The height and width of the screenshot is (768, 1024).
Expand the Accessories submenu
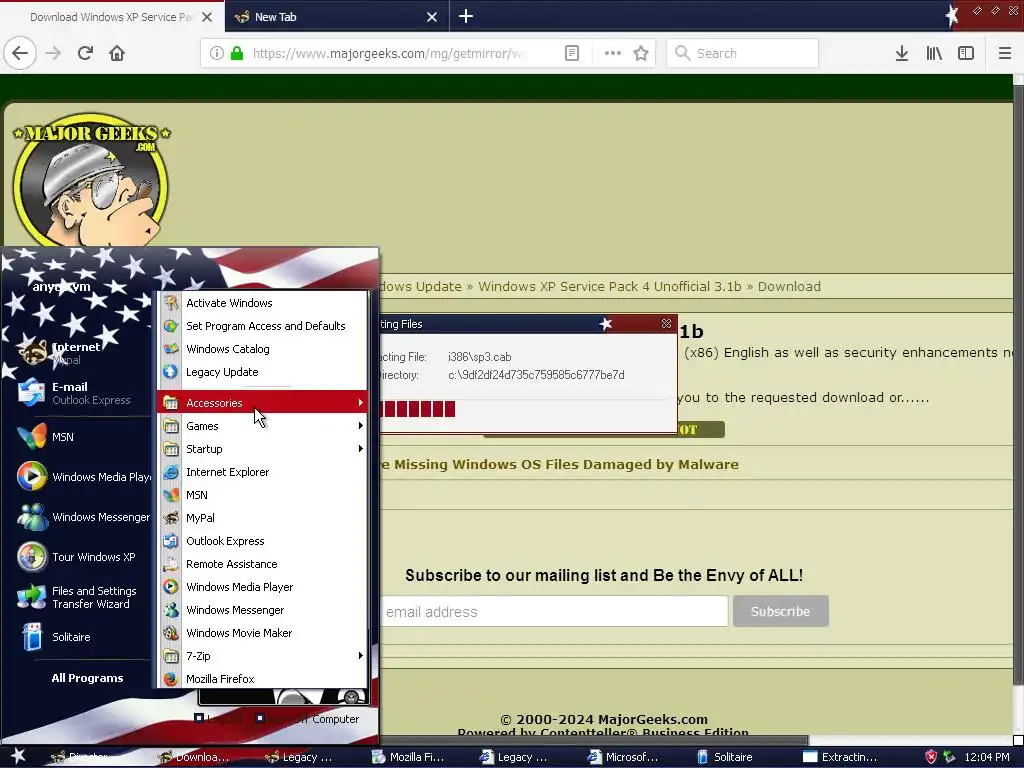pos(262,402)
